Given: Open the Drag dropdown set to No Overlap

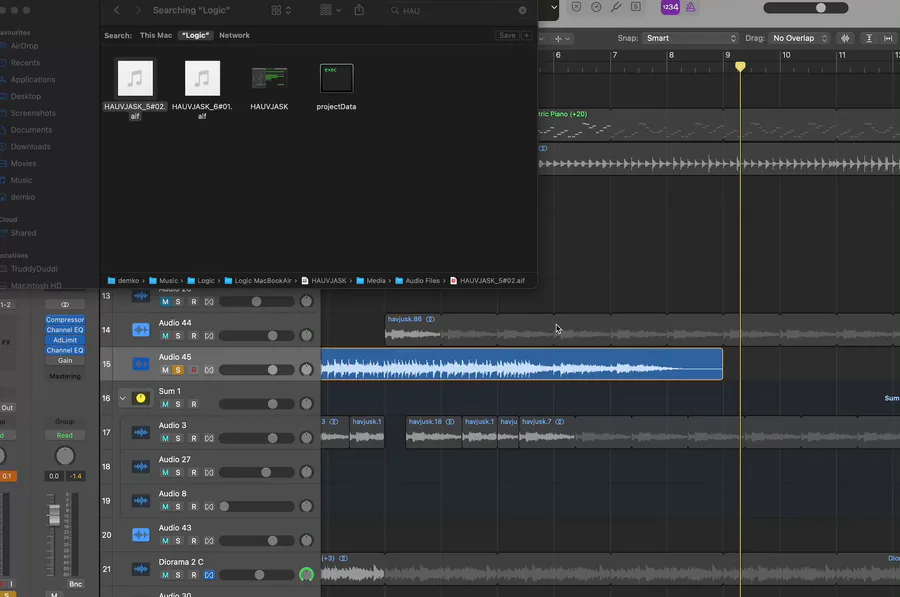Looking at the screenshot, I should click(799, 38).
